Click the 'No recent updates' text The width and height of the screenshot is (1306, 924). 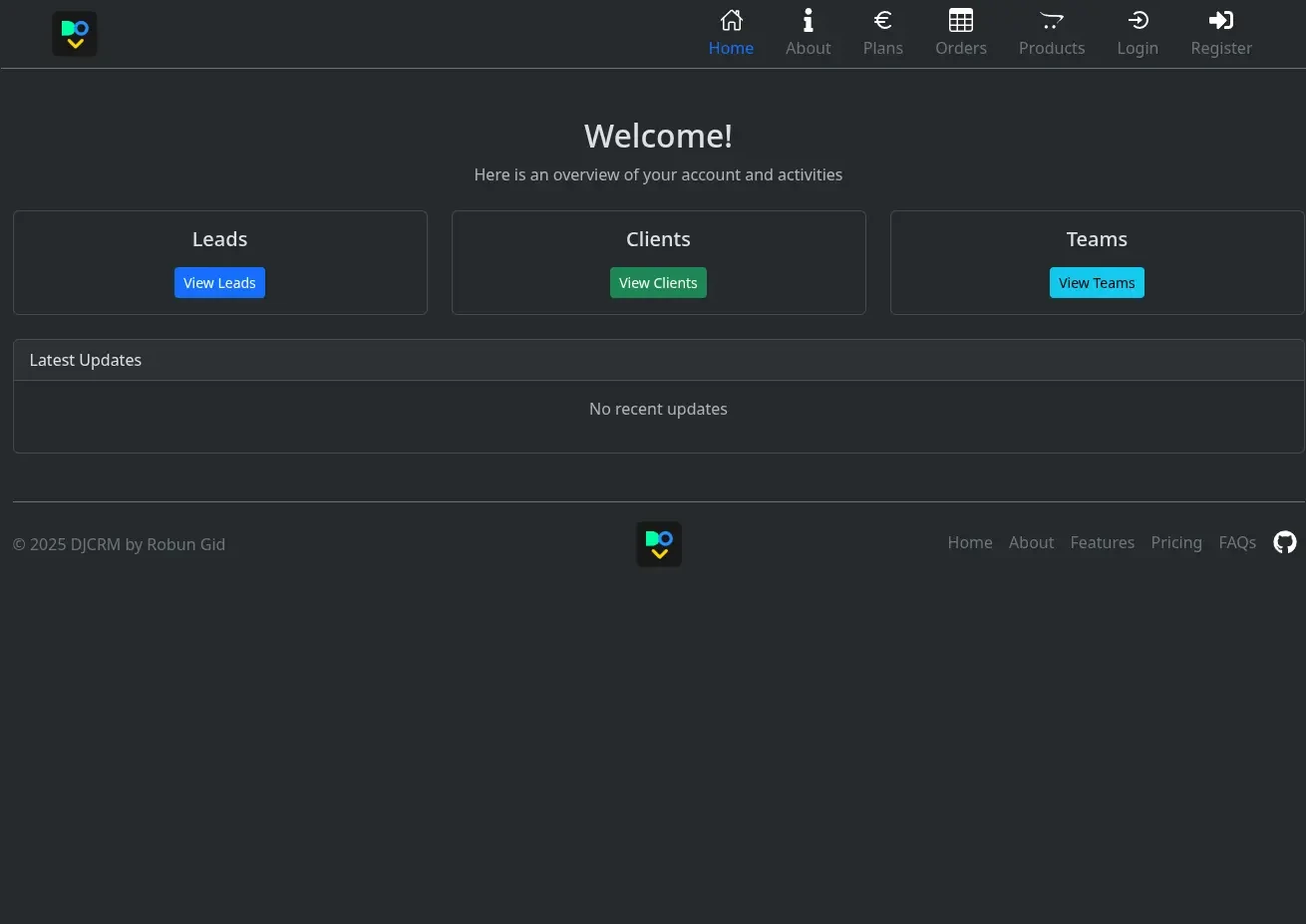pos(658,409)
